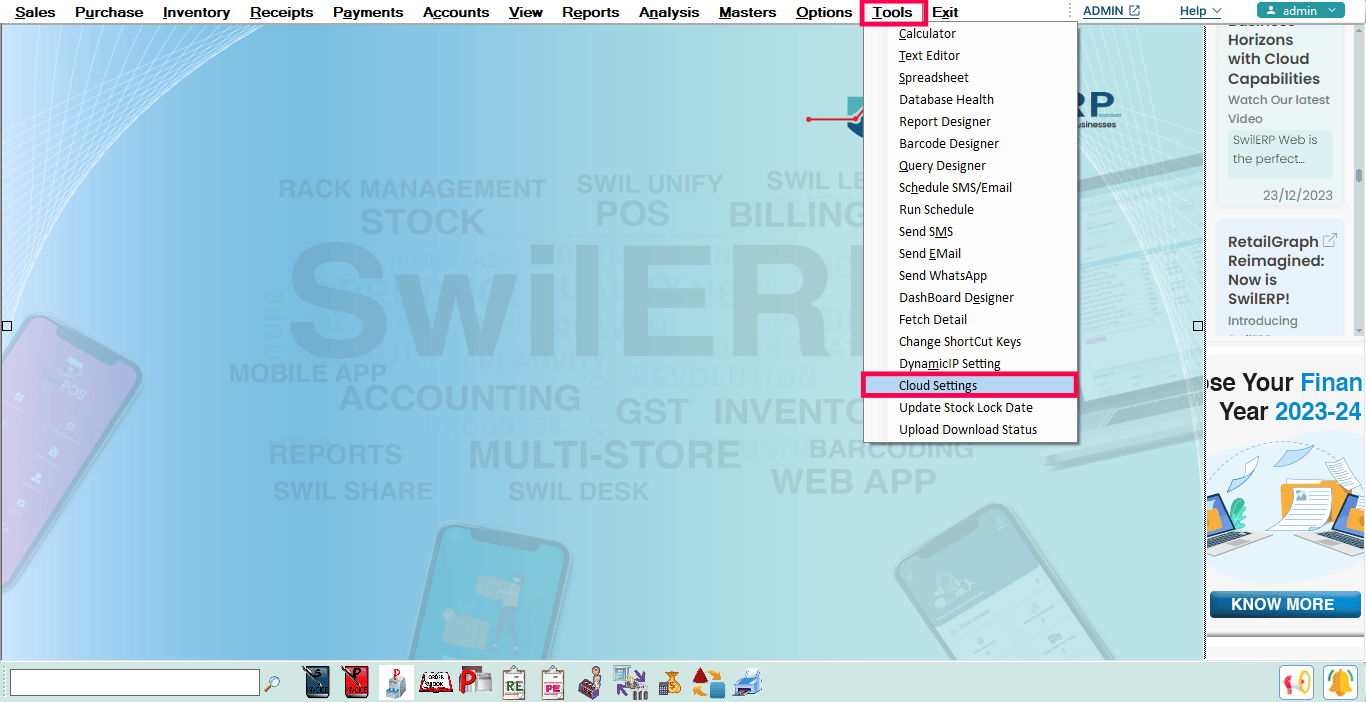Screen dimensions: 1366x702
Task: Click the Exit menu item
Action: (x=945, y=12)
